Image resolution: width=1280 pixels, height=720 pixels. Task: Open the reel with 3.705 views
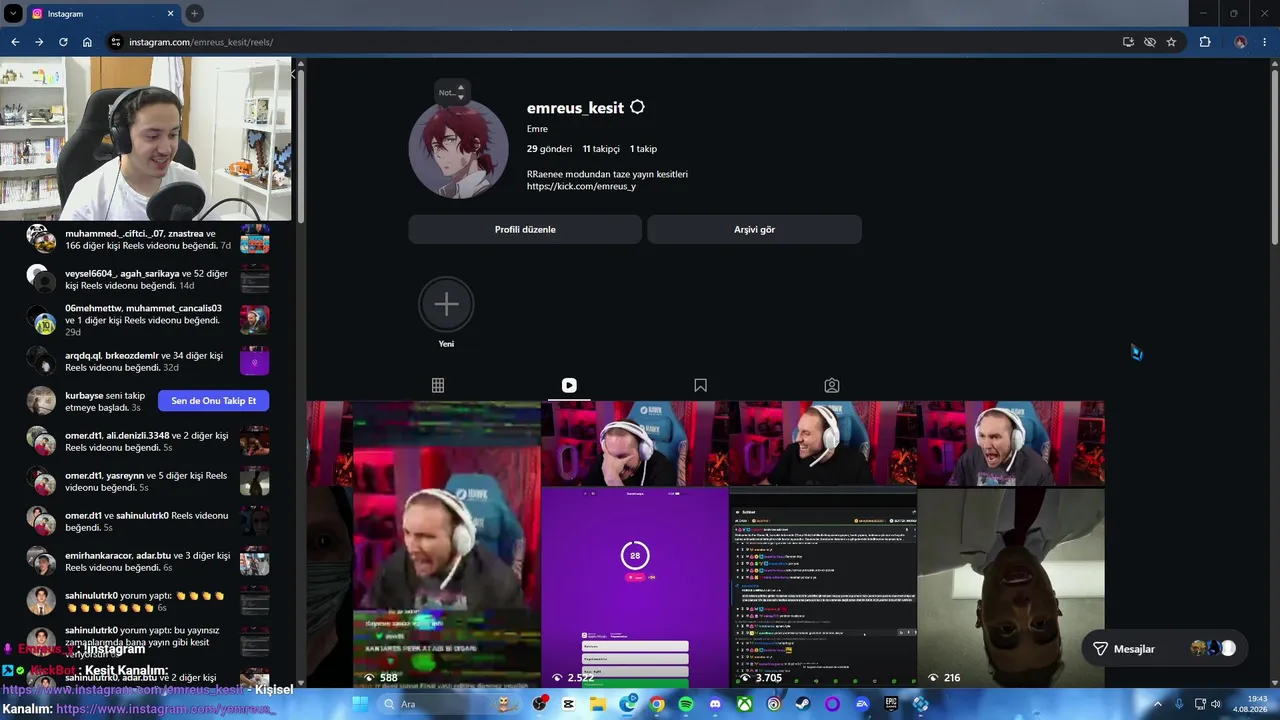click(x=823, y=544)
